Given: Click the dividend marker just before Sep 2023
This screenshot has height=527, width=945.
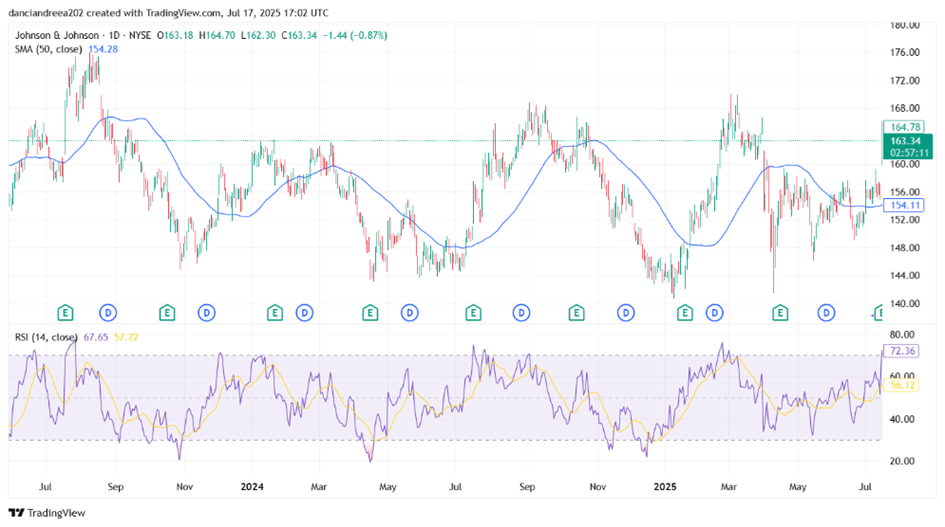Looking at the screenshot, I should 106,313.
